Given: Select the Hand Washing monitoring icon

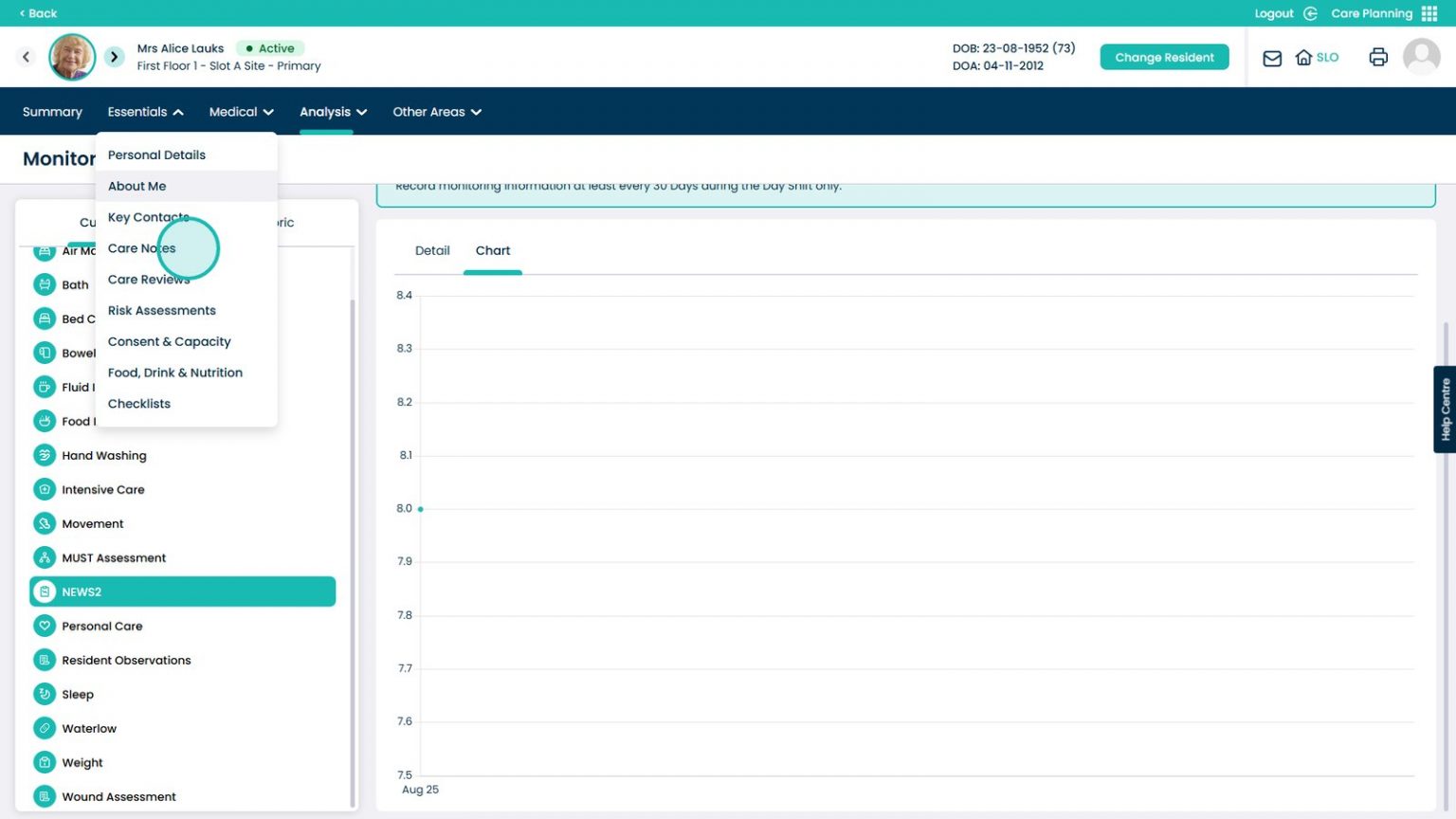Looking at the screenshot, I should pyautogui.click(x=45, y=455).
